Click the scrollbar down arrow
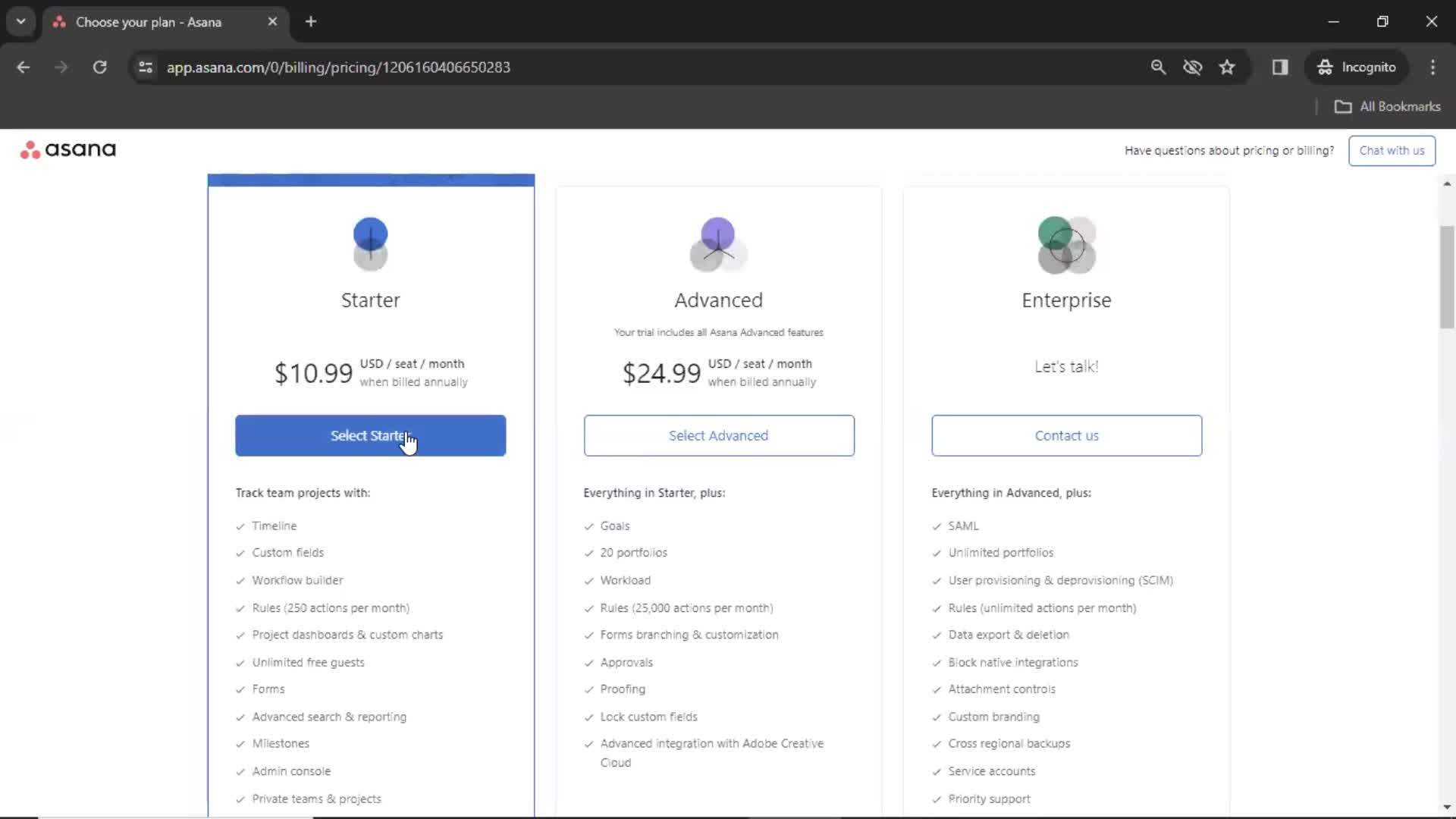 tap(1447, 807)
